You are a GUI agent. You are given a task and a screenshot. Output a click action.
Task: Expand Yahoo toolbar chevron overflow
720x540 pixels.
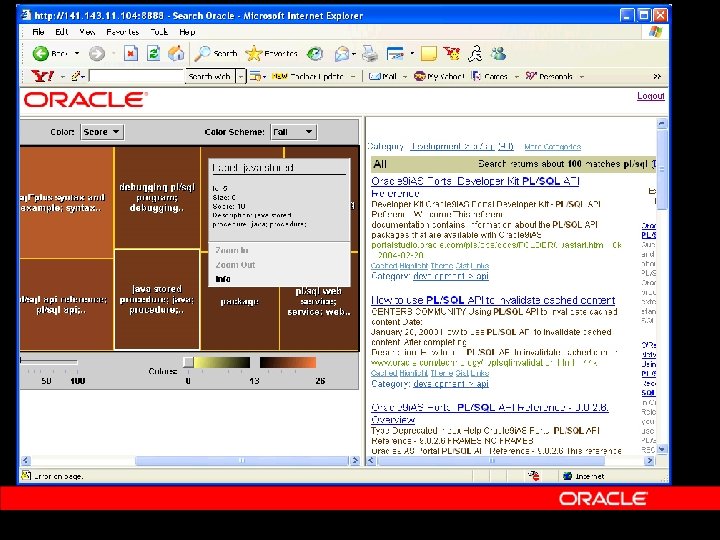tap(657, 76)
